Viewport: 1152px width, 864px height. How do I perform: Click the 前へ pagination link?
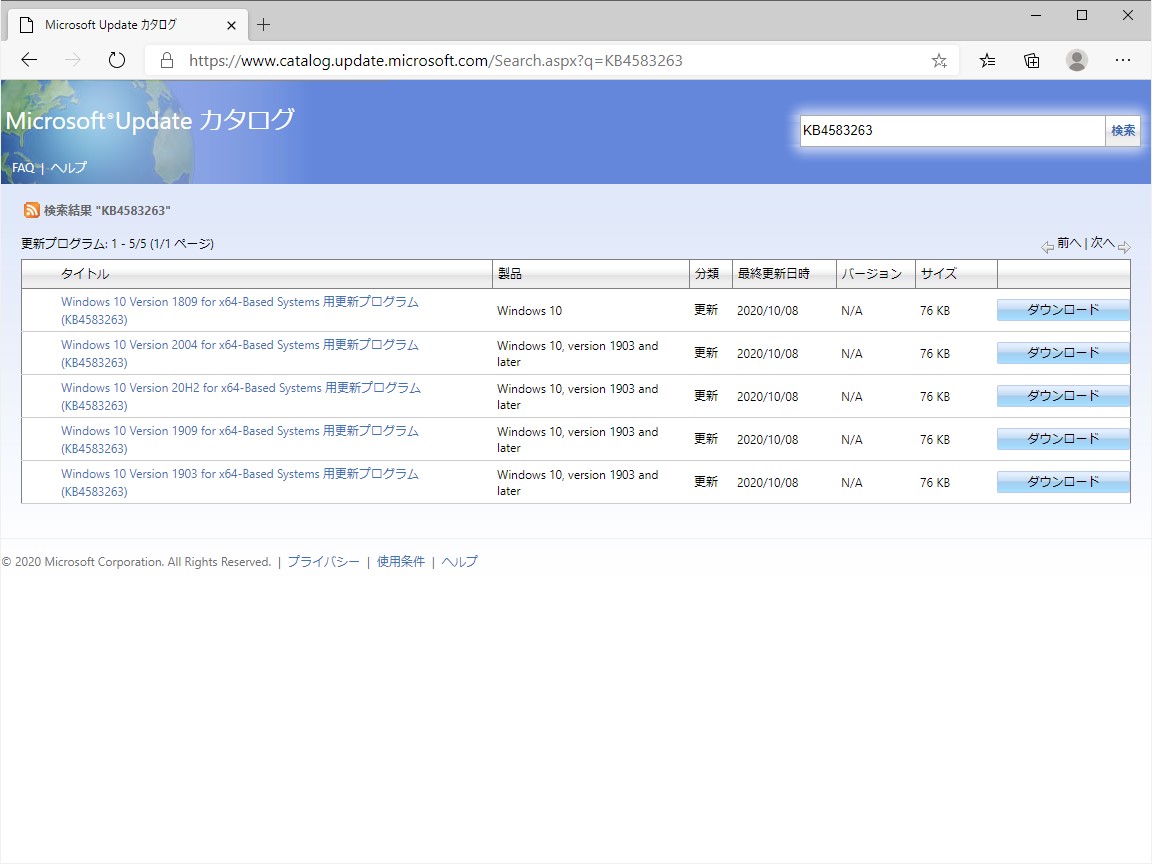pos(1069,242)
